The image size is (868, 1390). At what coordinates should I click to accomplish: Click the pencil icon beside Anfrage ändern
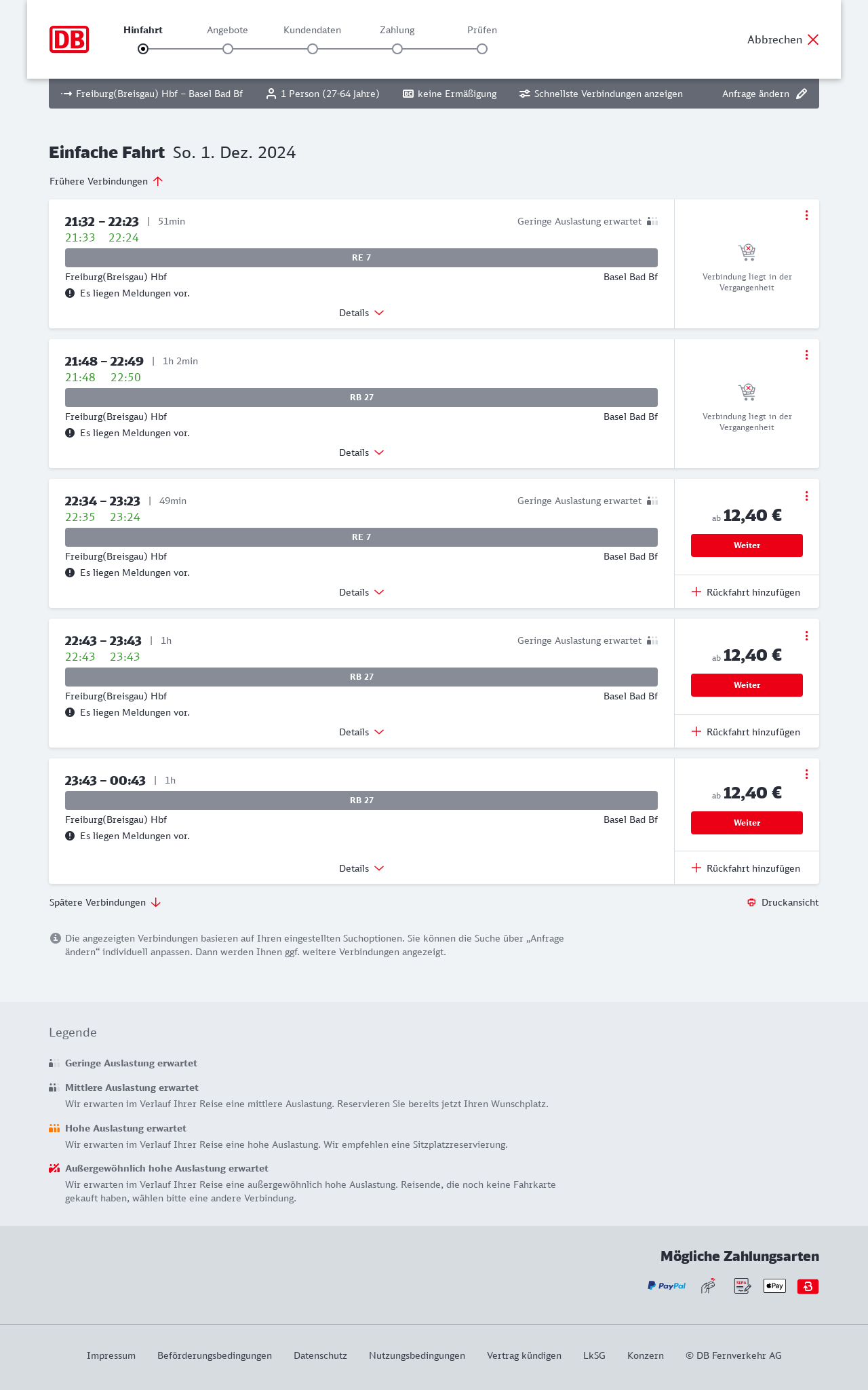[x=802, y=94]
